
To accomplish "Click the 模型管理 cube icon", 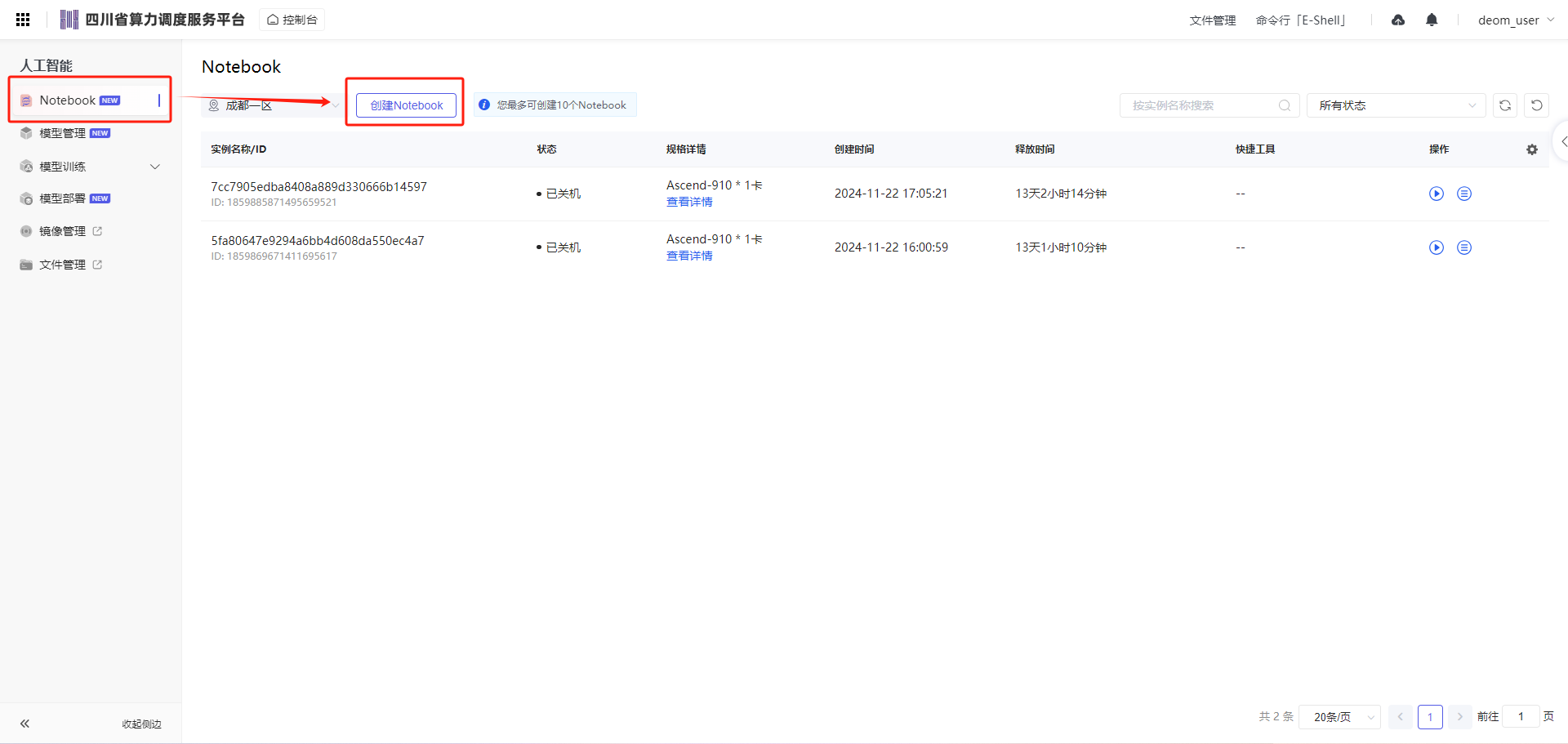I will (26, 133).
